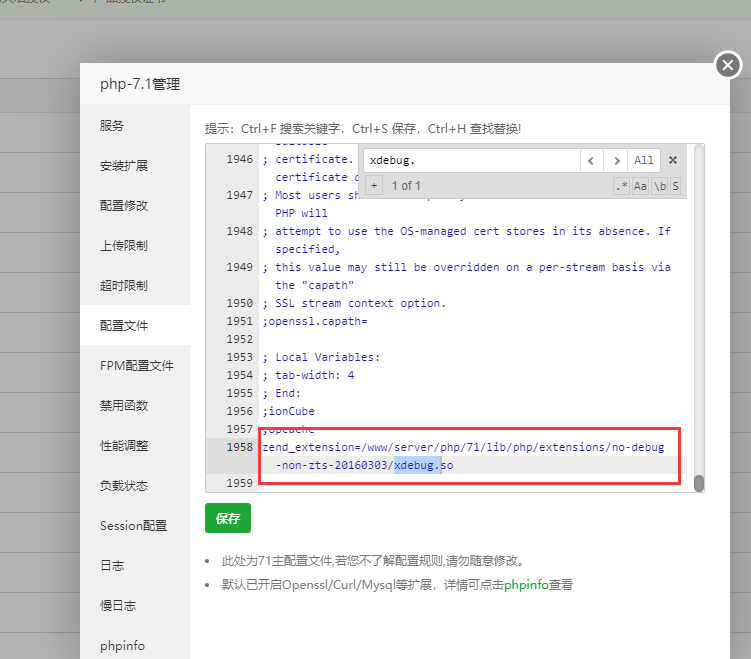Open the FPM配置文件 tab

click(135, 365)
